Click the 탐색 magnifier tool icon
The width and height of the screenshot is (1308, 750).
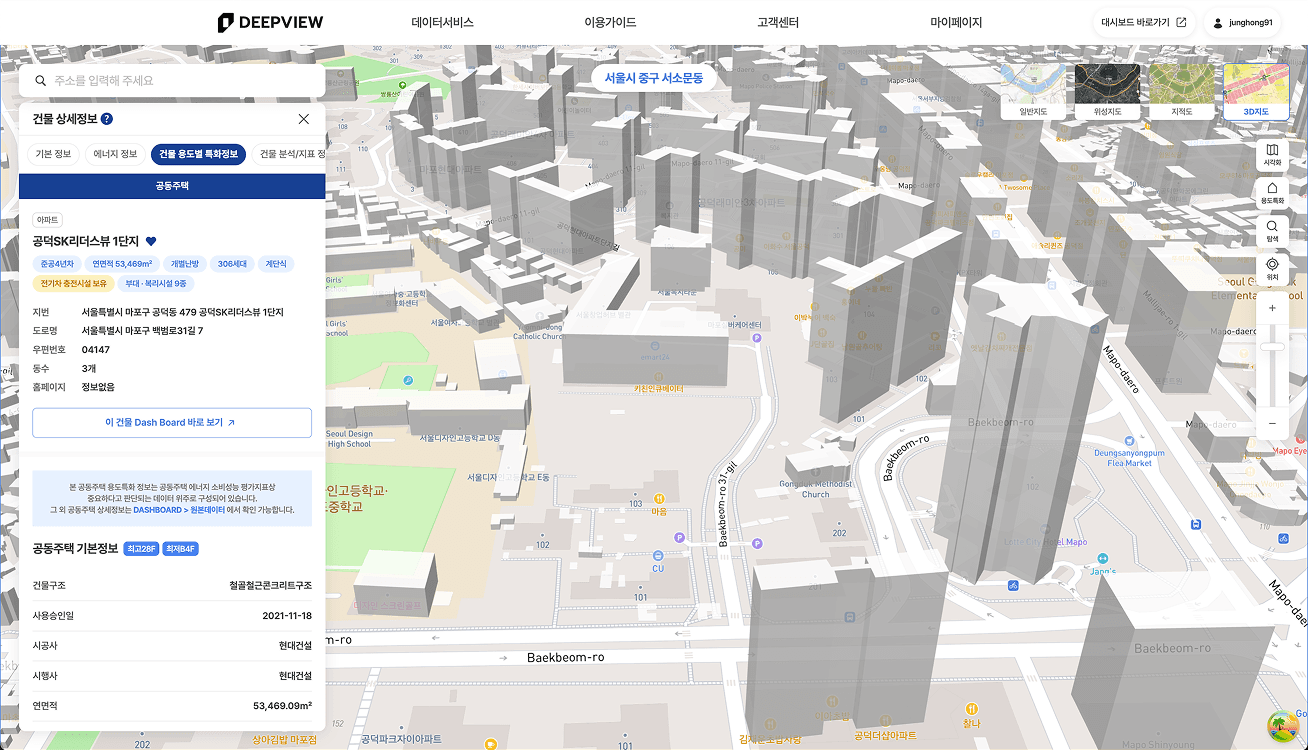[1272, 230]
